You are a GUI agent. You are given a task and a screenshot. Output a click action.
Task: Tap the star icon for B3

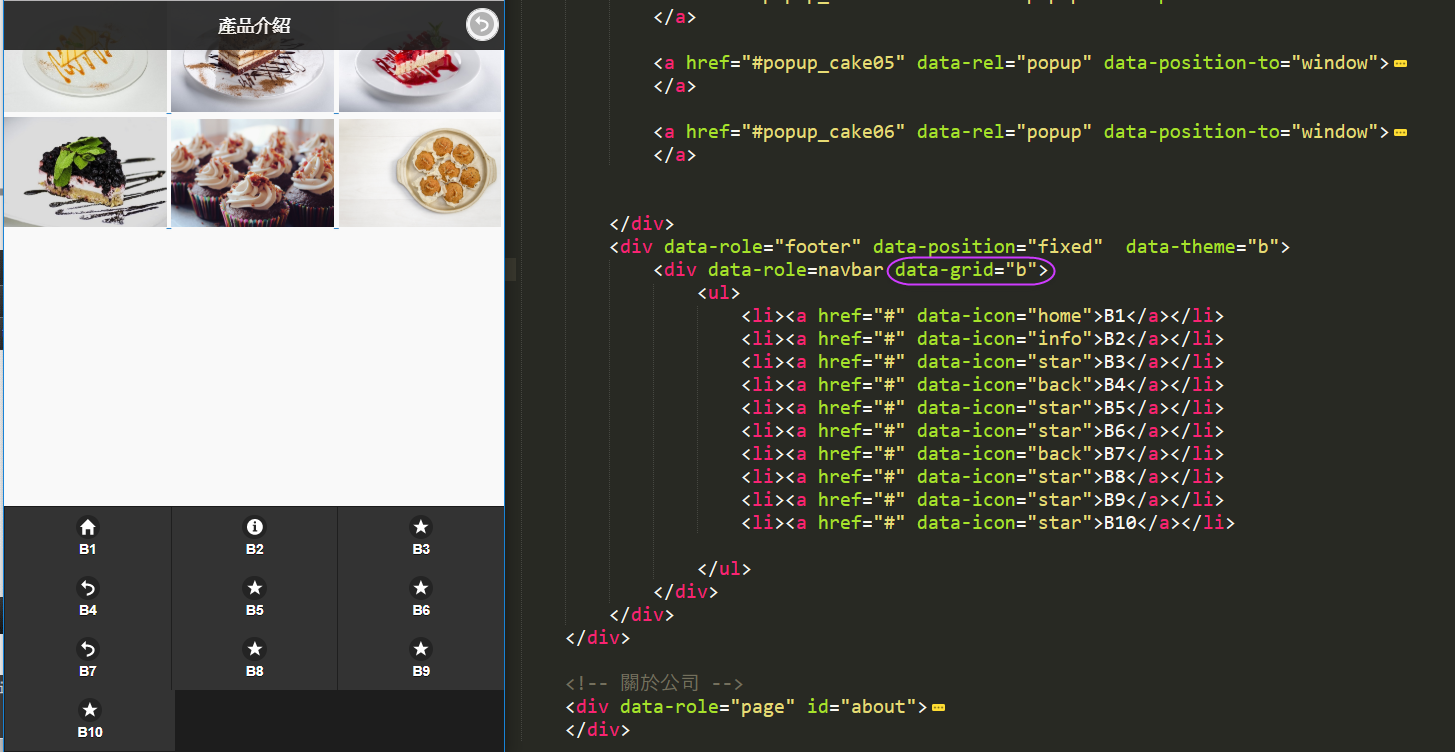click(421, 527)
